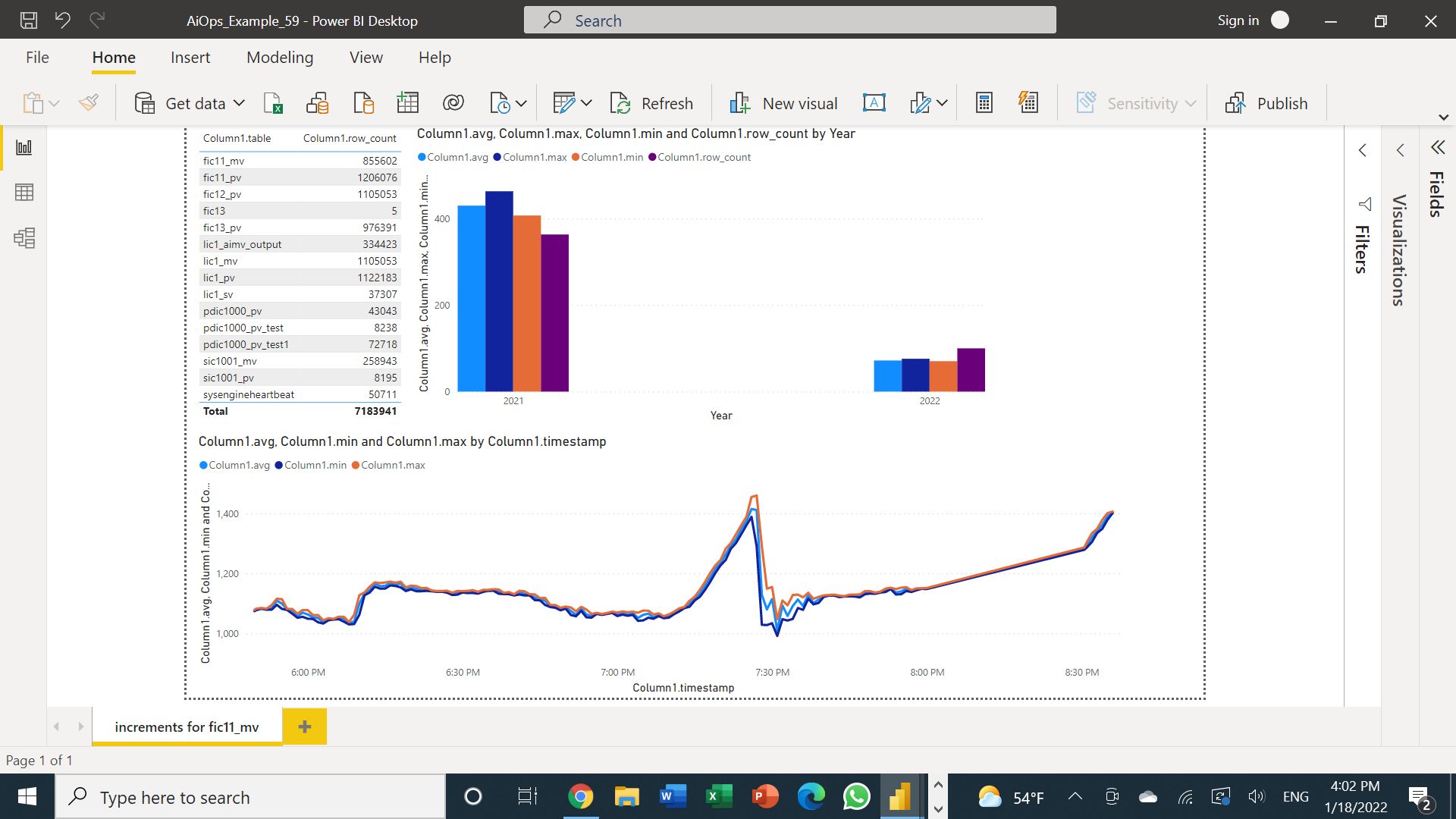Open Google Chrome from the taskbar
This screenshot has width=1456, height=819.
(581, 797)
